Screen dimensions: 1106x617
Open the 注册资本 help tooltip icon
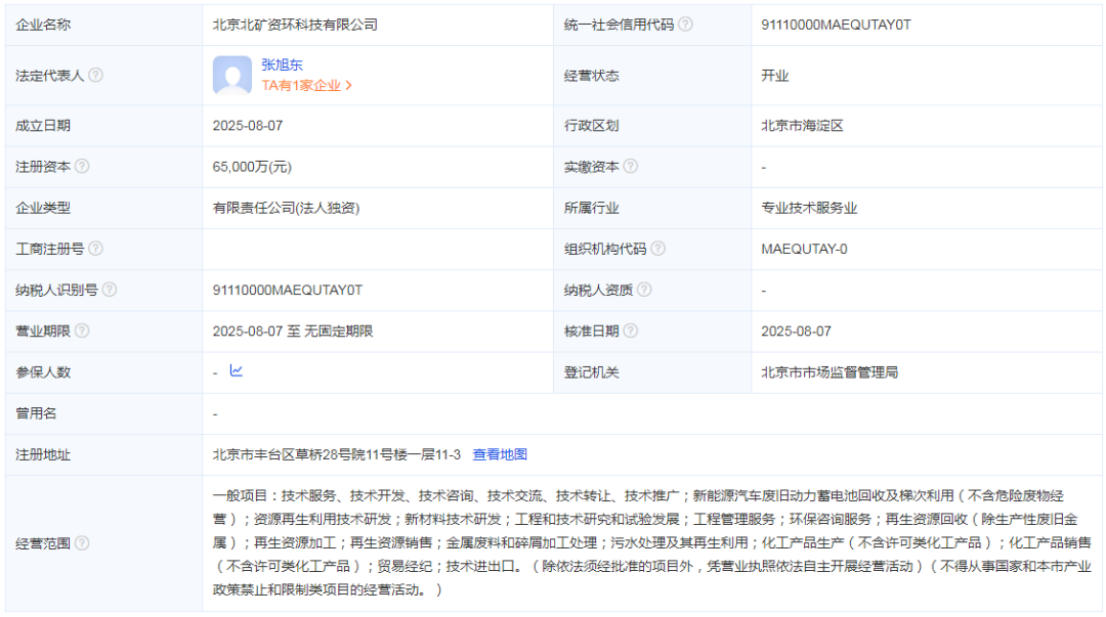tap(82, 167)
